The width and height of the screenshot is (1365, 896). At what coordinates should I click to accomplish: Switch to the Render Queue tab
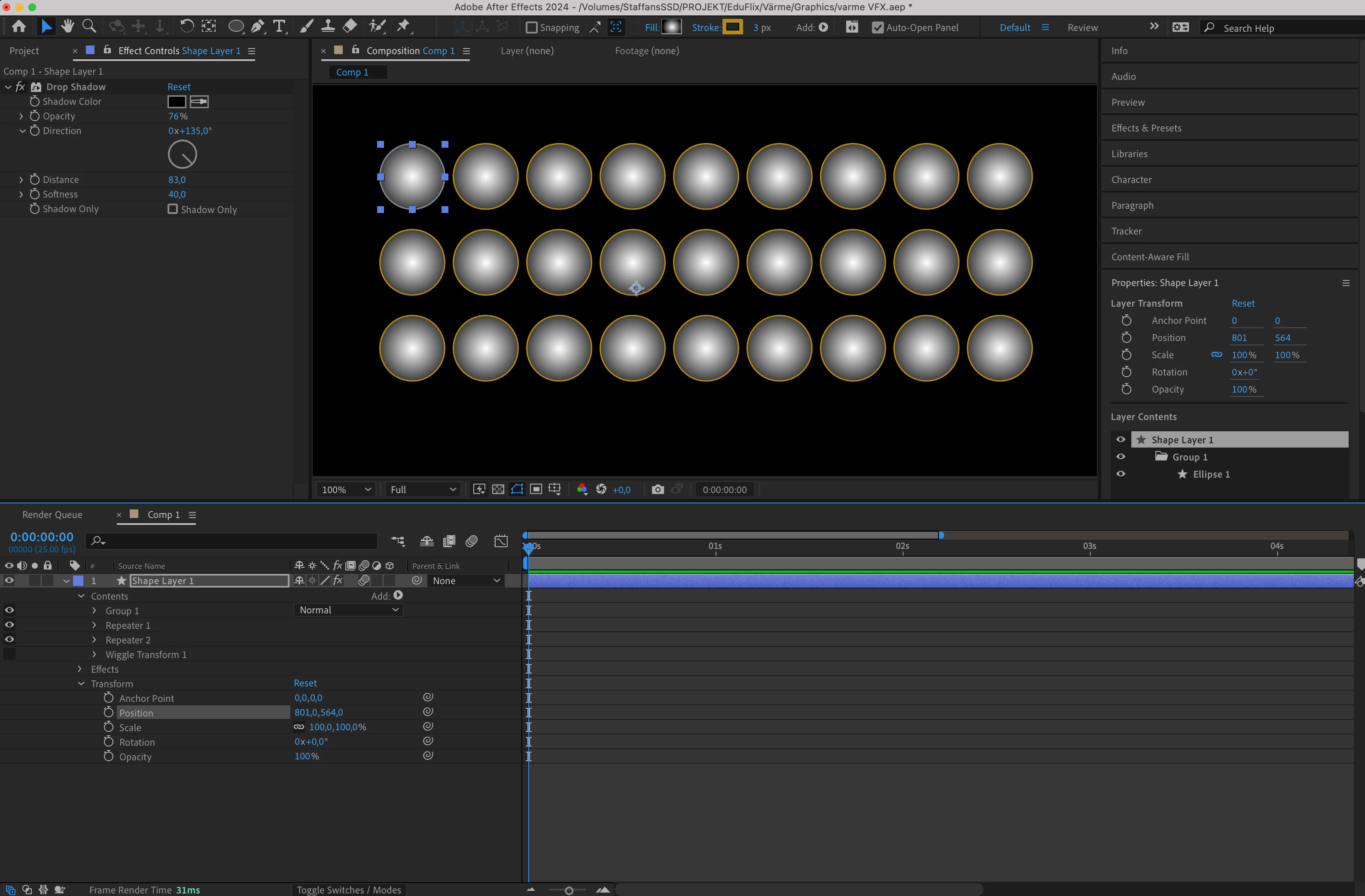coord(52,515)
